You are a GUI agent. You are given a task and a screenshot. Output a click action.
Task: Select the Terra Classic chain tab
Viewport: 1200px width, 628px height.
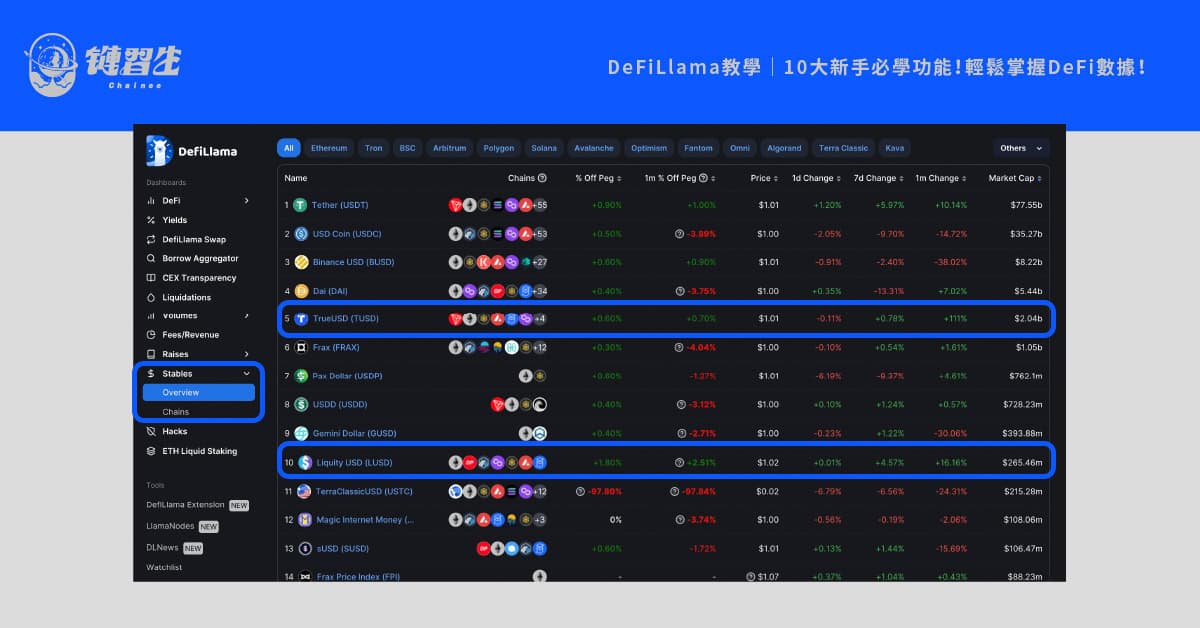point(843,148)
